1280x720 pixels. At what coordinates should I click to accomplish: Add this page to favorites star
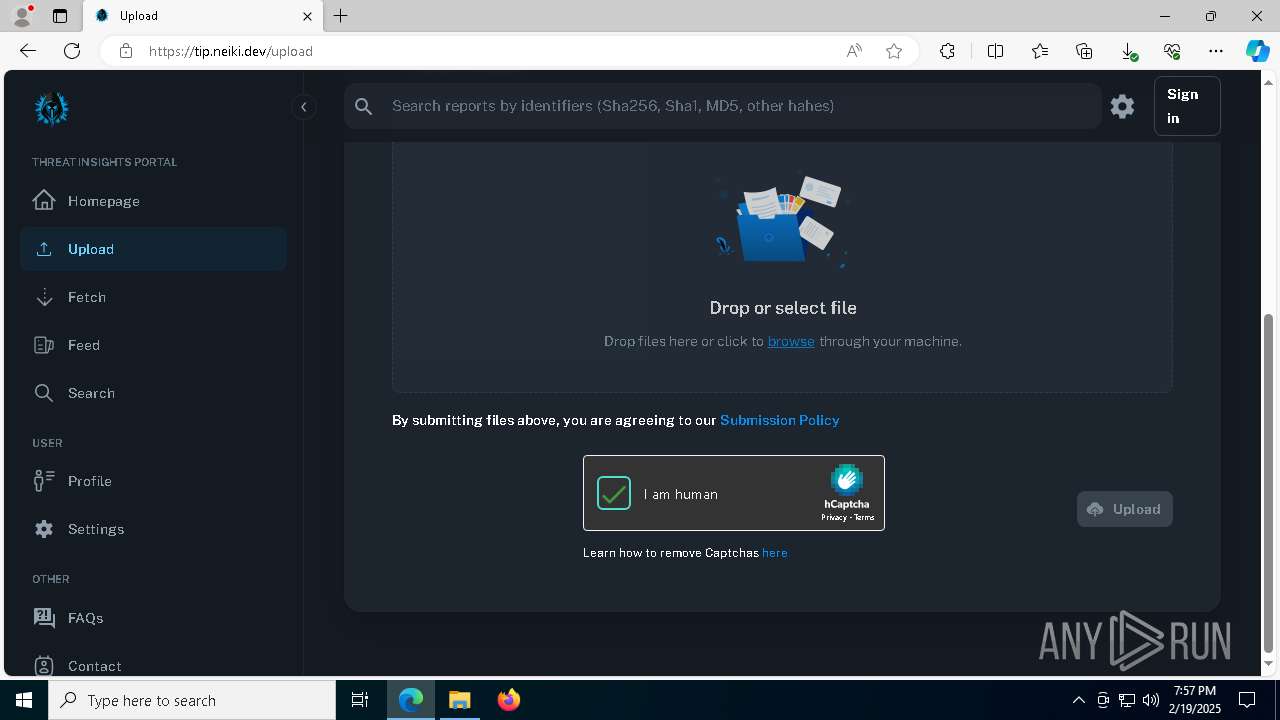[894, 51]
